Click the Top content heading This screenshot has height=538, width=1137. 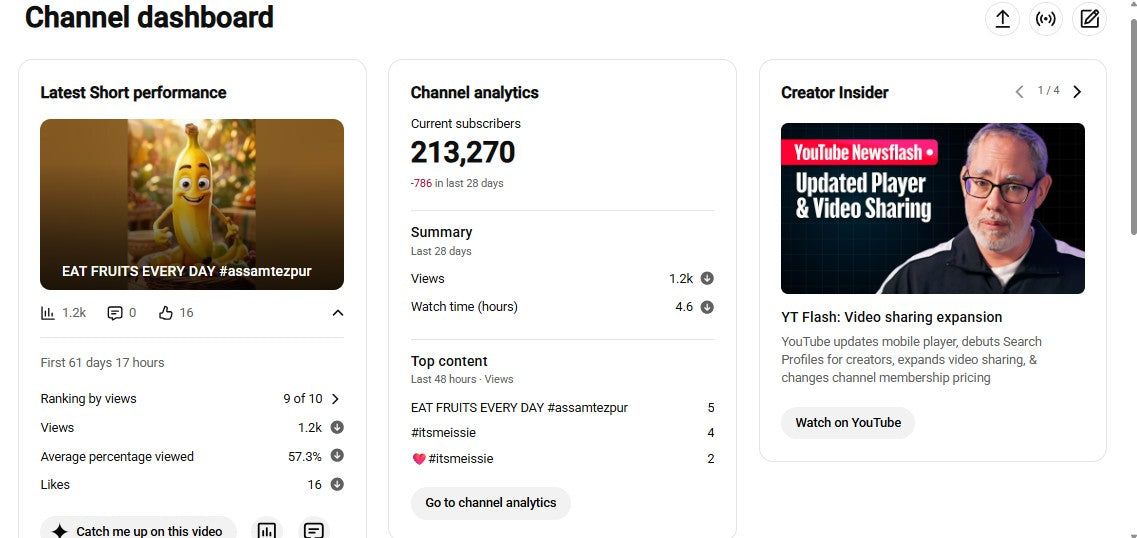tap(449, 361)
